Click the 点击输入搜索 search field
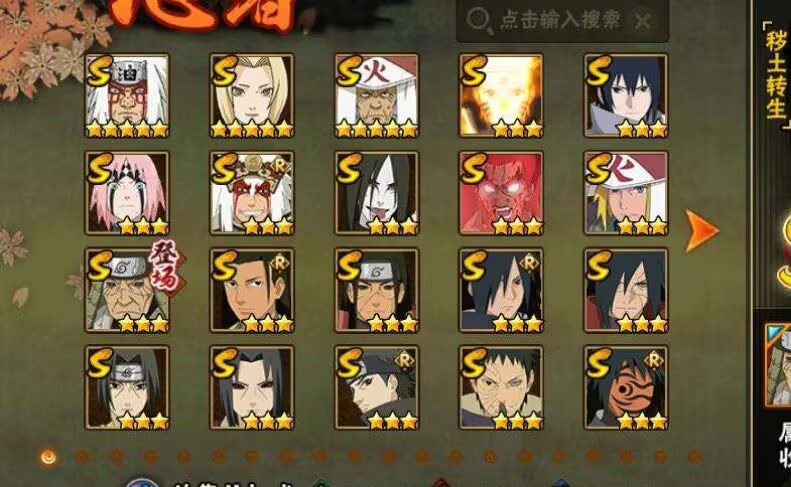 pos(562,21)
